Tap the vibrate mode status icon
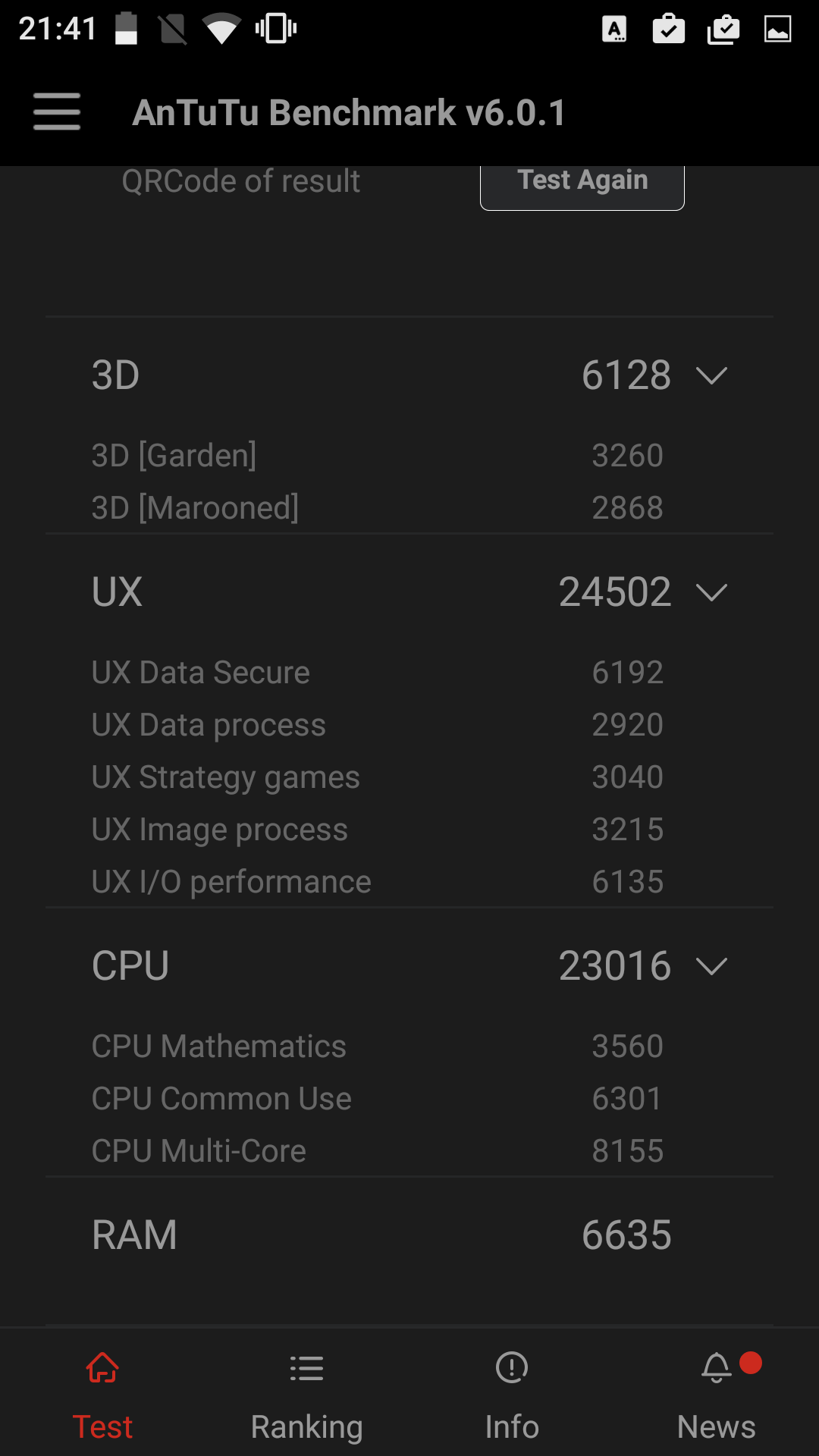The height and width of the screenshot is (1456, 819). (x=275, y=30)
